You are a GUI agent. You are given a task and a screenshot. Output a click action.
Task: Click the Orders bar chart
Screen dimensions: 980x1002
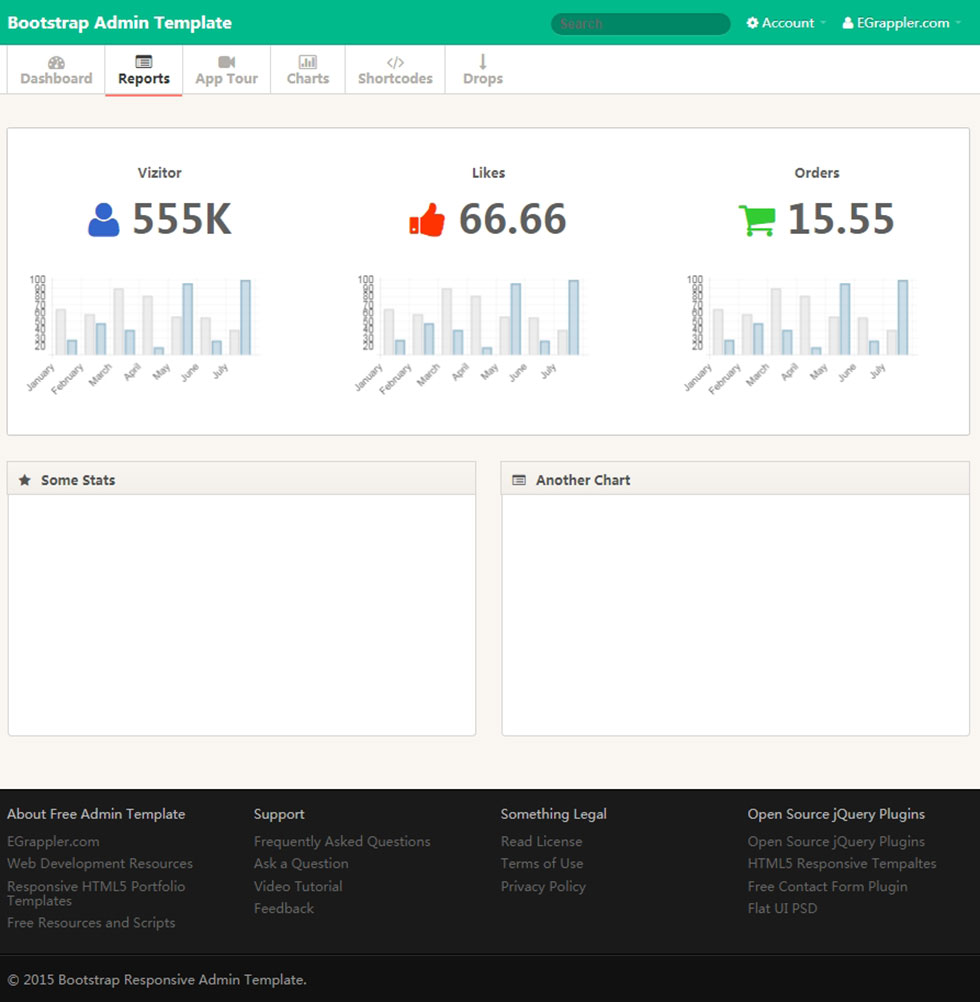(800, 334)
